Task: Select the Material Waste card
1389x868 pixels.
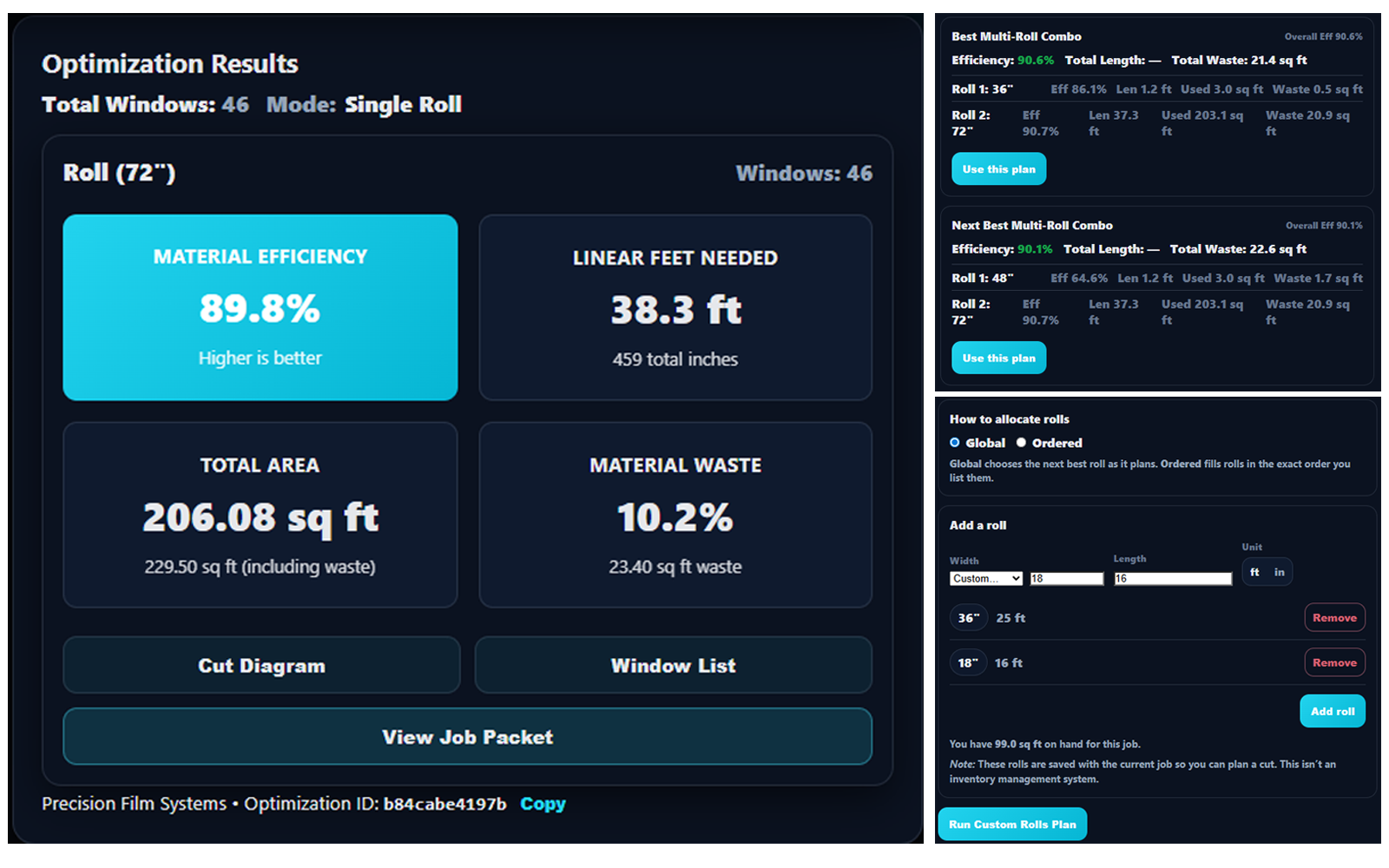Action: point(675,515)
